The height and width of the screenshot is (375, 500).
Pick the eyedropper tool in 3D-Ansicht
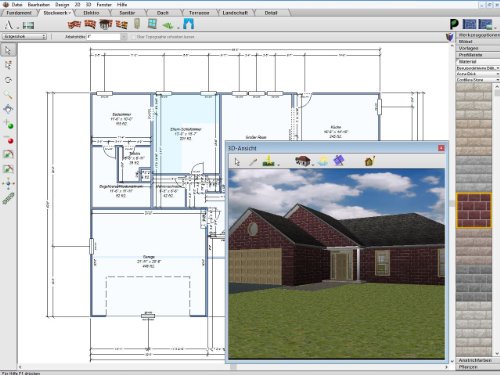(253, 162)
